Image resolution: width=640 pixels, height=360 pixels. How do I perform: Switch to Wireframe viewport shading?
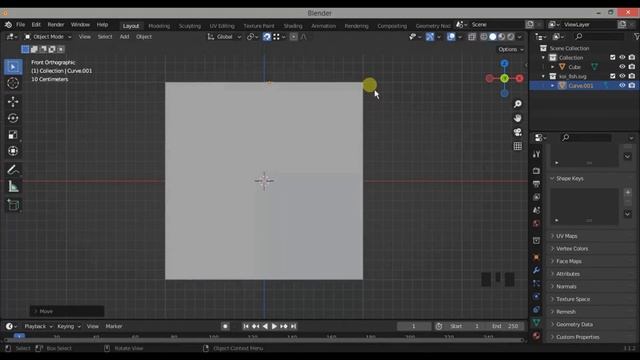click(x=484, y=37)
